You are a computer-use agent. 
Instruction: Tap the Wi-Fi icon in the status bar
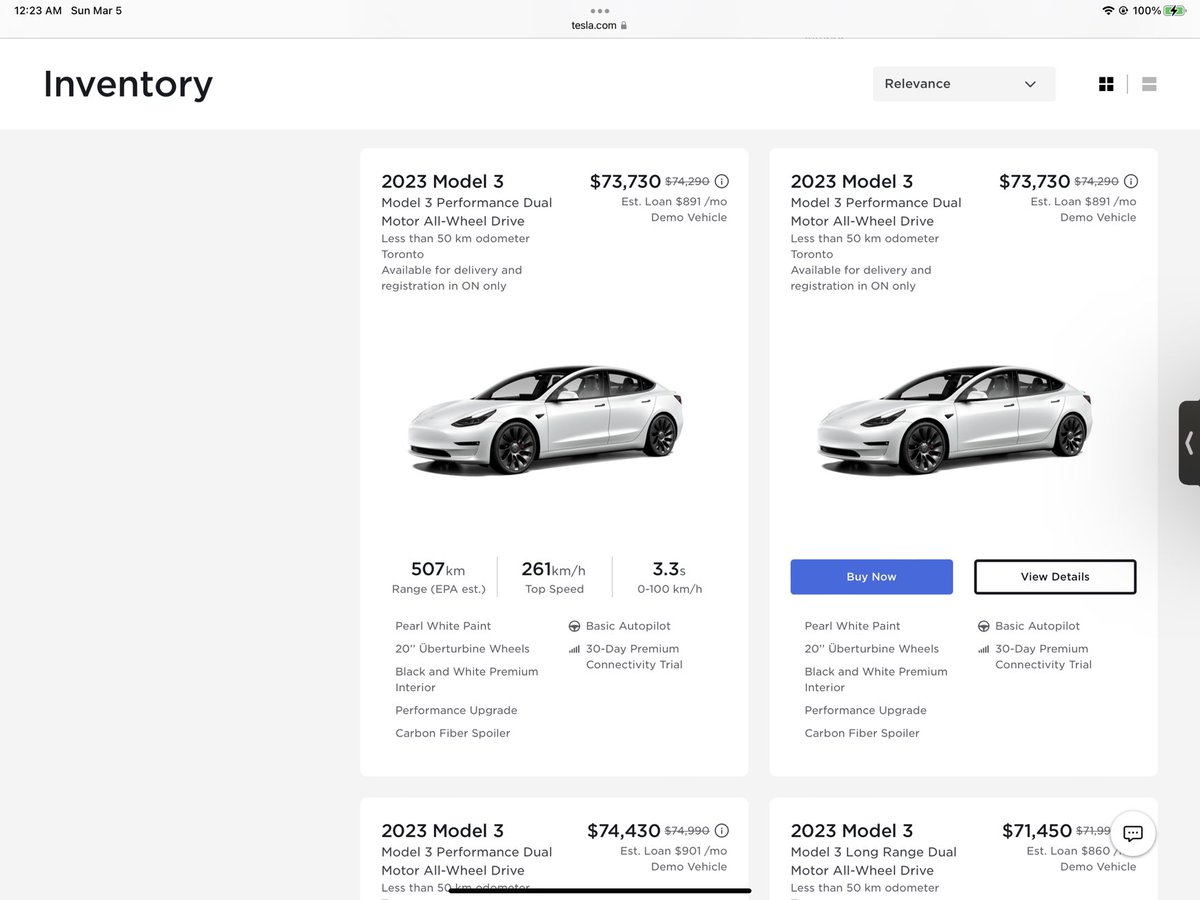pyautogui.click(x=1110, y=10)
